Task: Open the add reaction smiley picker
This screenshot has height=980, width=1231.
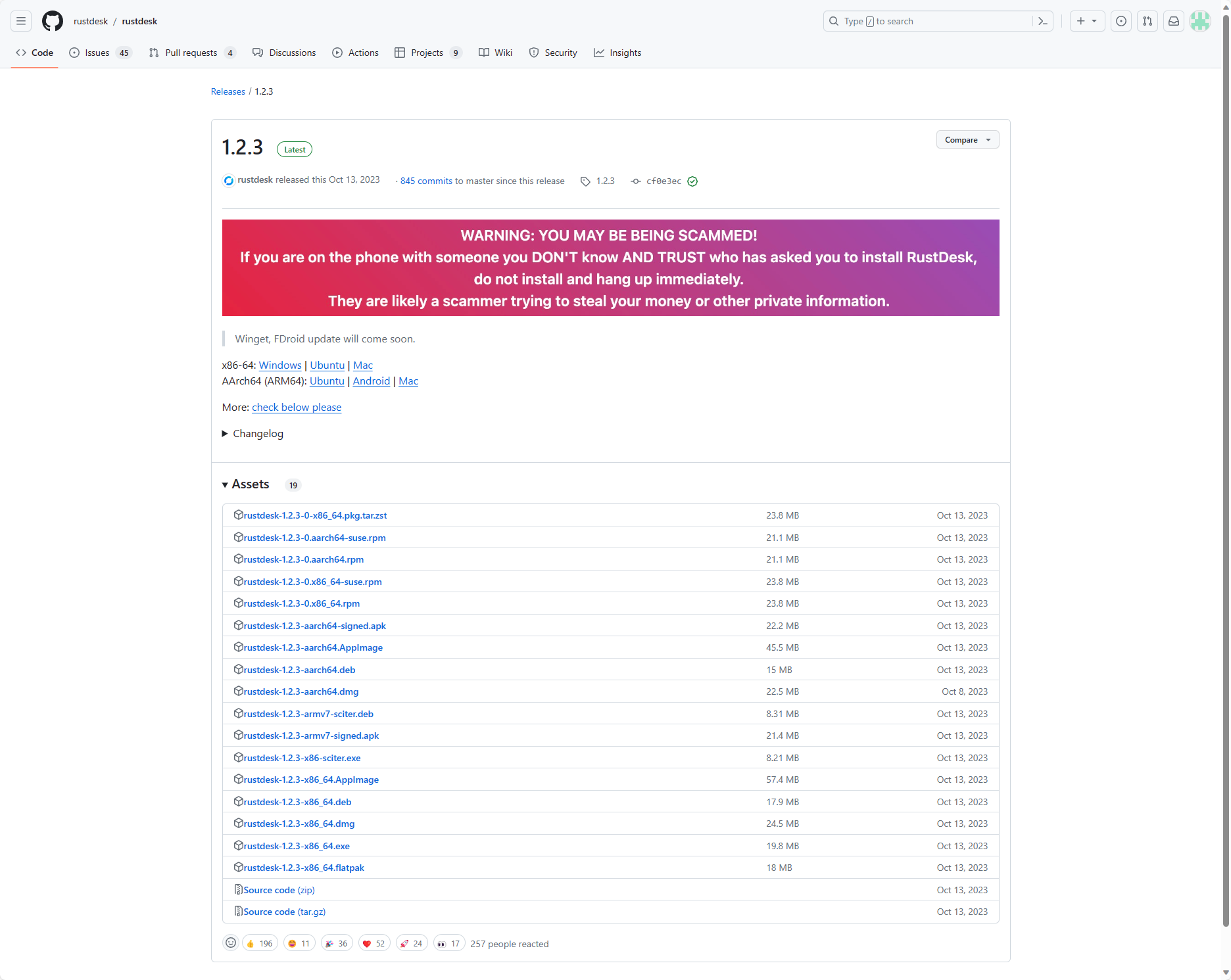Action: click(231, 943)
